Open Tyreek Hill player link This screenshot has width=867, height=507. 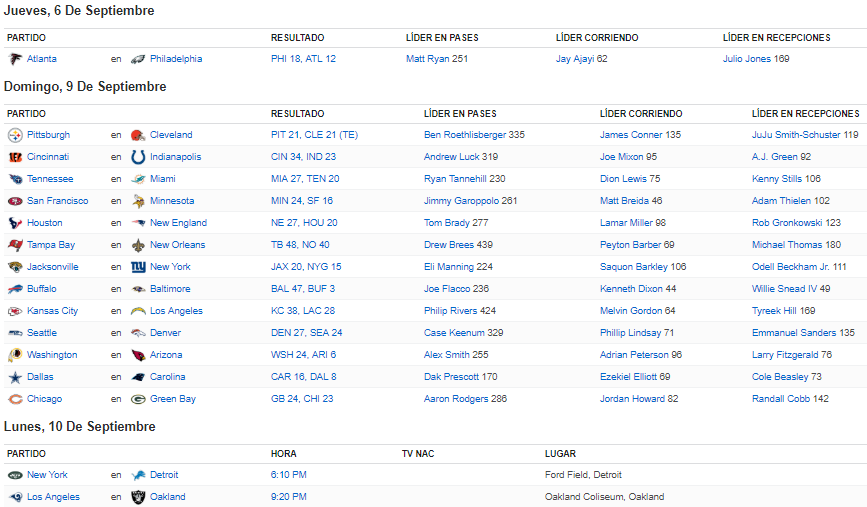coord(774,311)
